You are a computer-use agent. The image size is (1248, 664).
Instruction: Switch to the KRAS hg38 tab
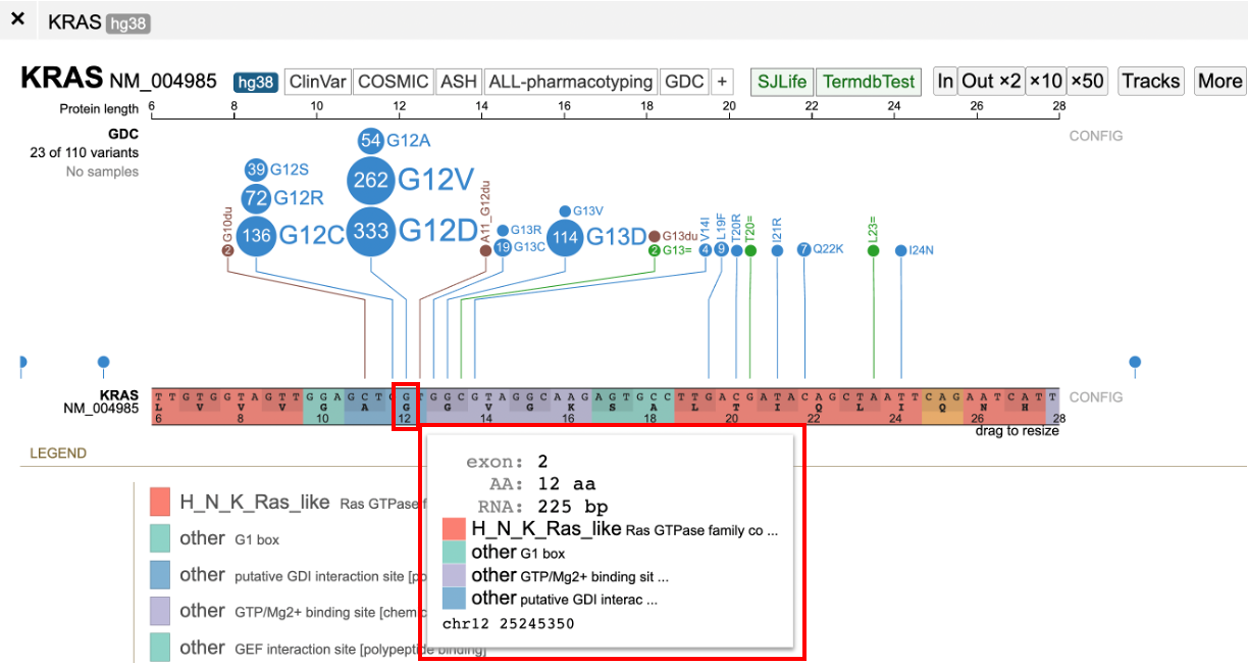[x=98, y=21]
